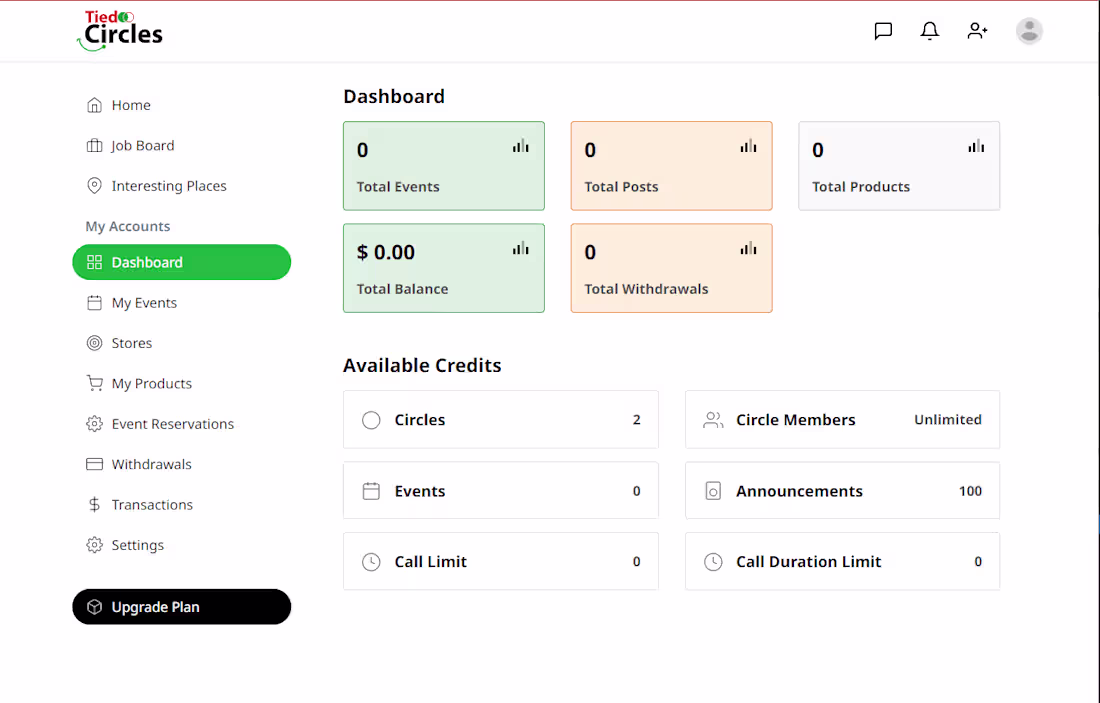1100x703 pixels.
Task: Click the My Products cart icon
Action: click(x=94, y=383)
